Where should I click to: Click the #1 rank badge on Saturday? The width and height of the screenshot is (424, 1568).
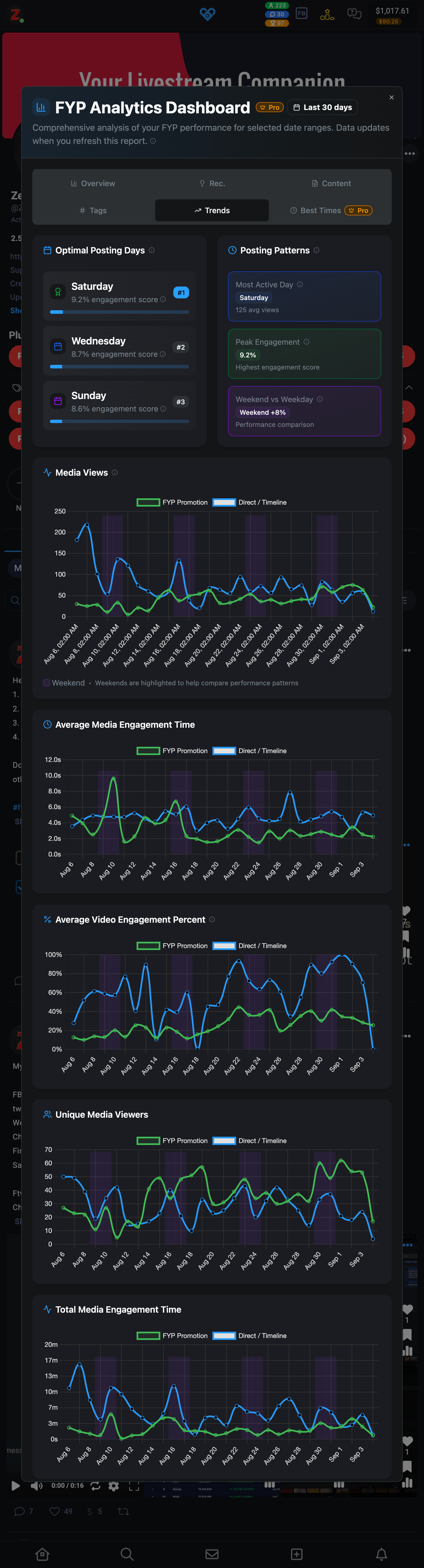point(181,293)
